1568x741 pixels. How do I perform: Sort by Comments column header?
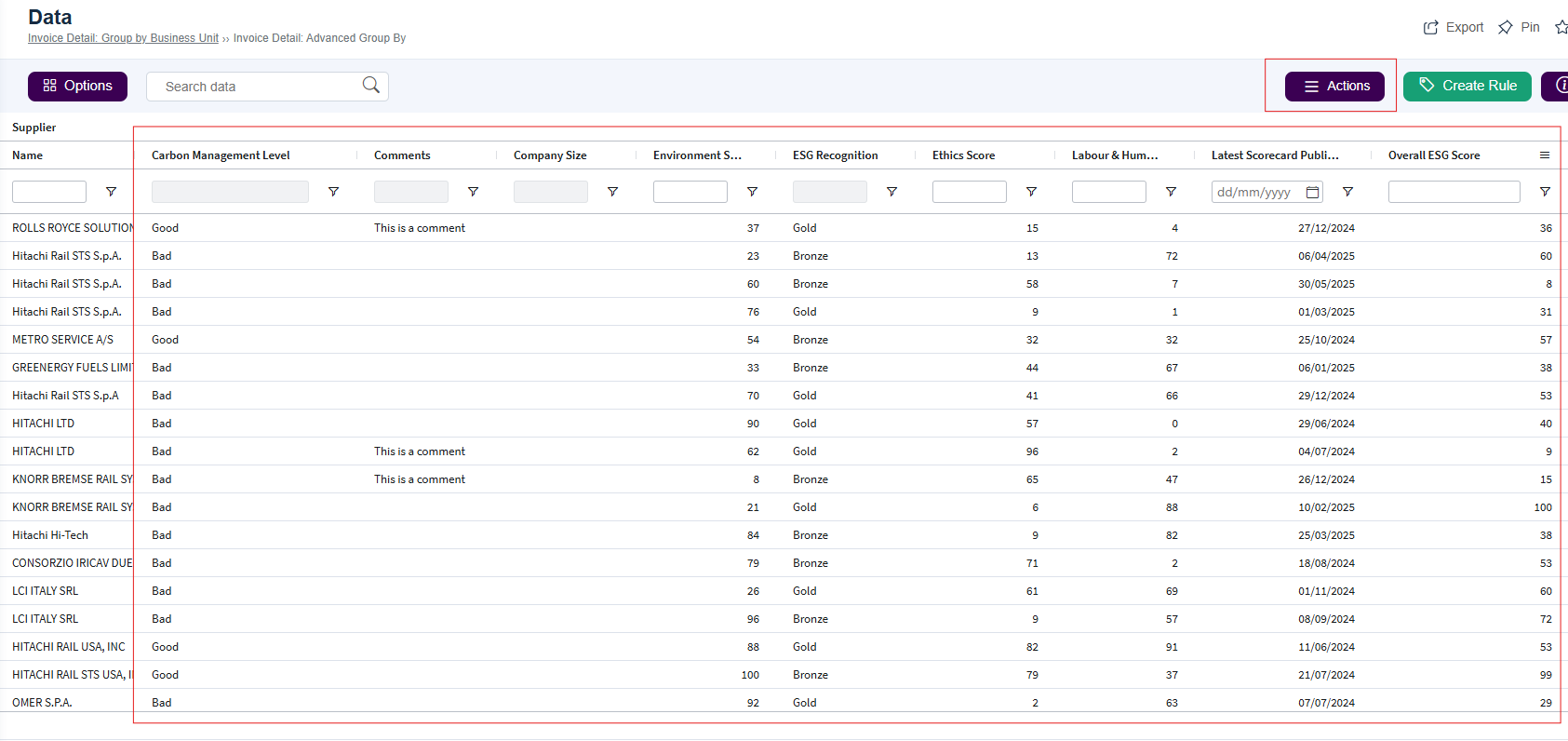(x=402, y=155)
